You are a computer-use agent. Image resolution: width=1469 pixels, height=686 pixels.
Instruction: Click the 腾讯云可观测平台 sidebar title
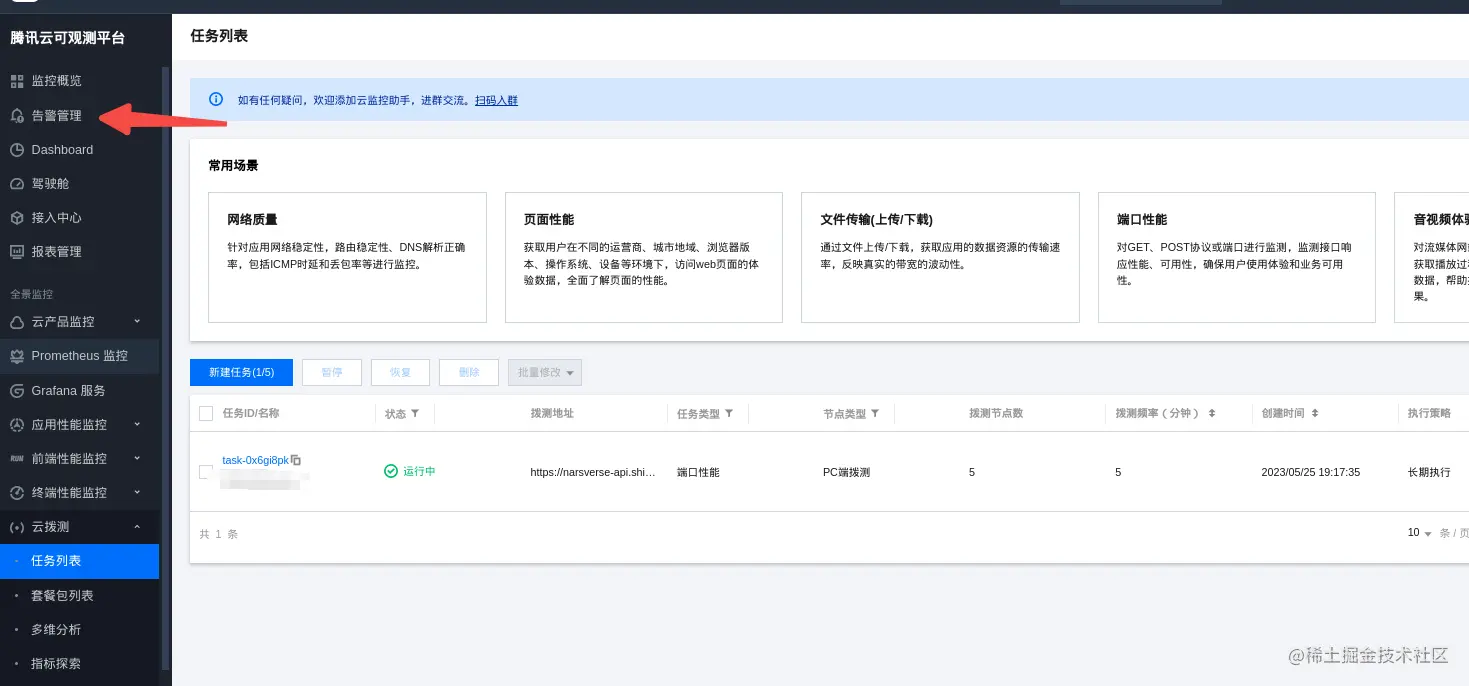[68, 38]
